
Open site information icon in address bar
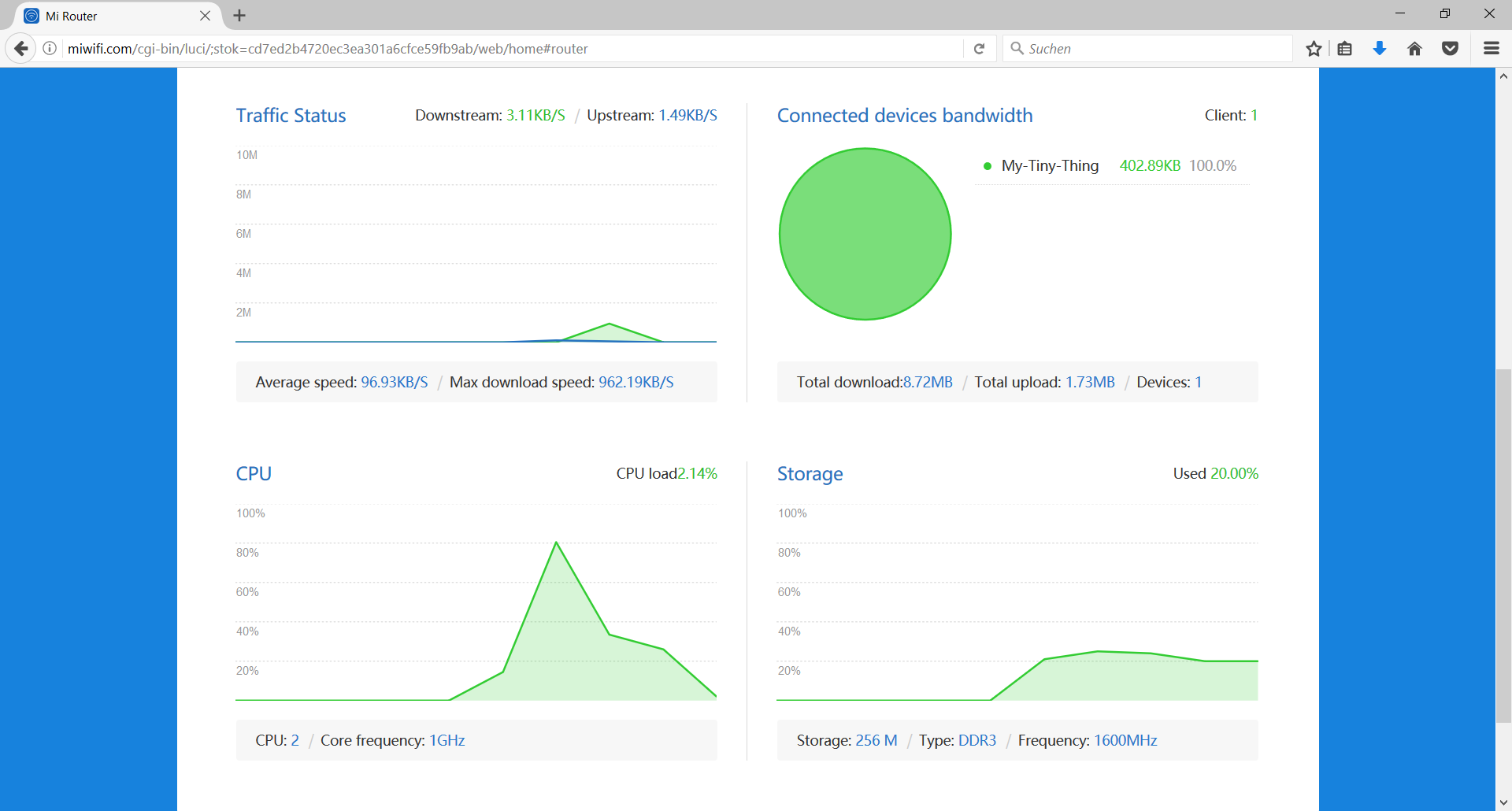click(50, 49)
